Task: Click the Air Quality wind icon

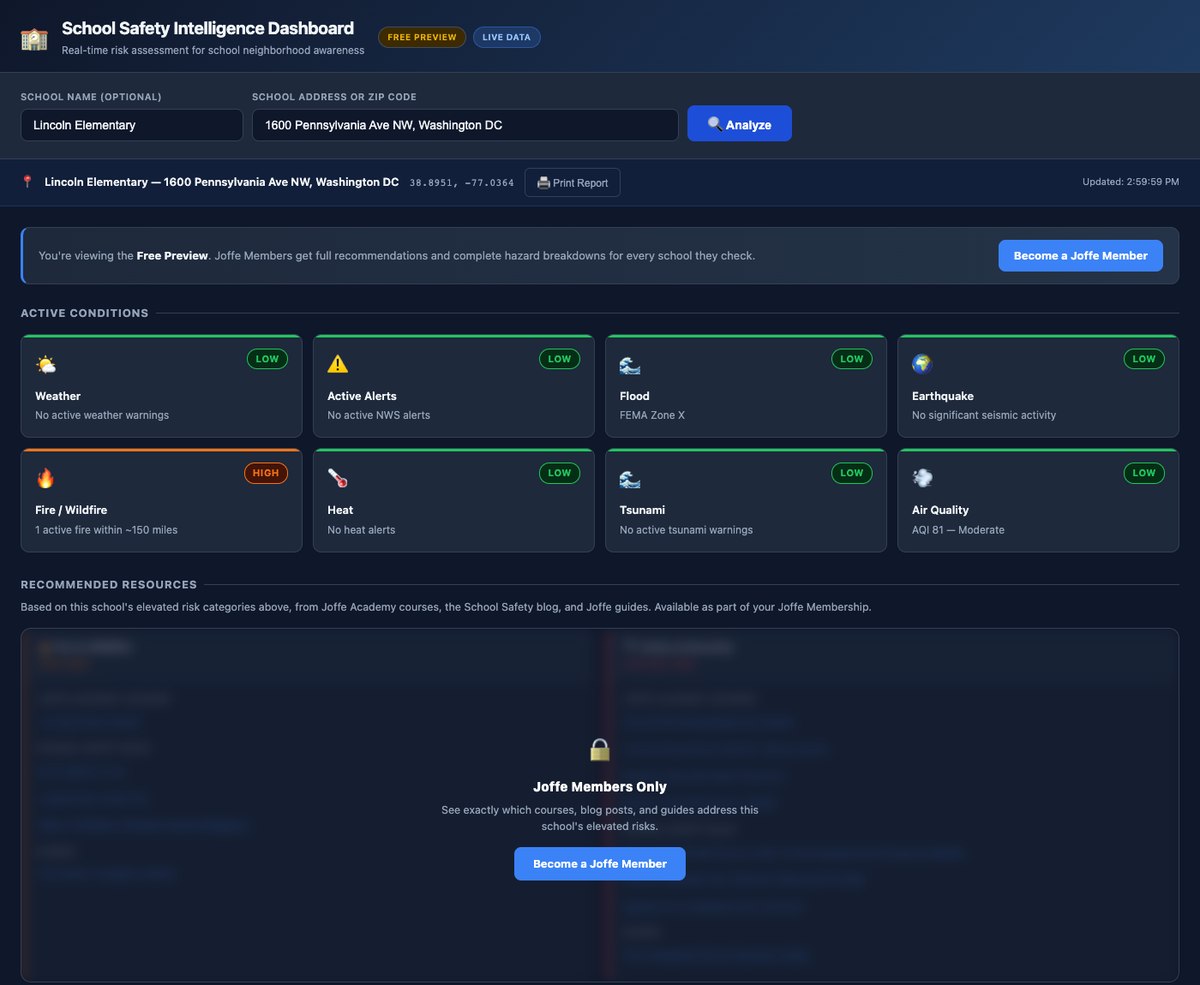Action: pyautogui.click(x=922, y=479)
